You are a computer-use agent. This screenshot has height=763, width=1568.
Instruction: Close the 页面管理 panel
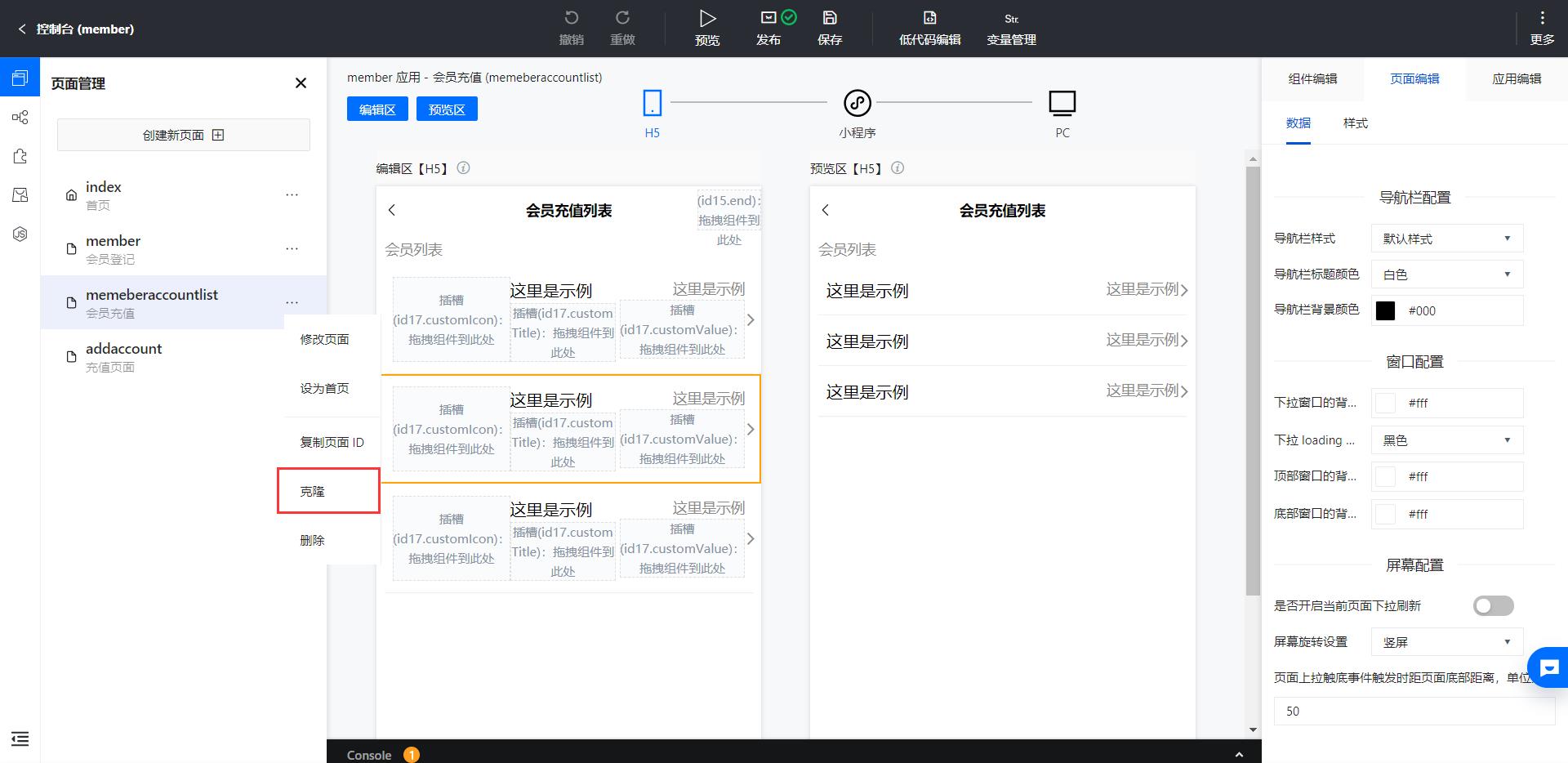click(301, 83)
